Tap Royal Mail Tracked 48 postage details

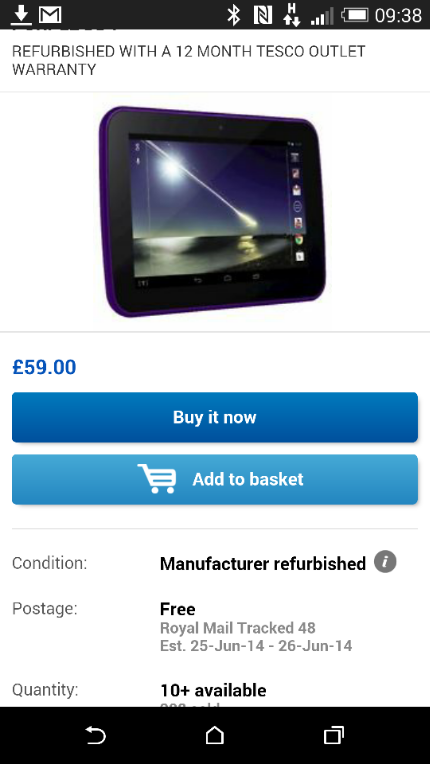coord(238,628)
